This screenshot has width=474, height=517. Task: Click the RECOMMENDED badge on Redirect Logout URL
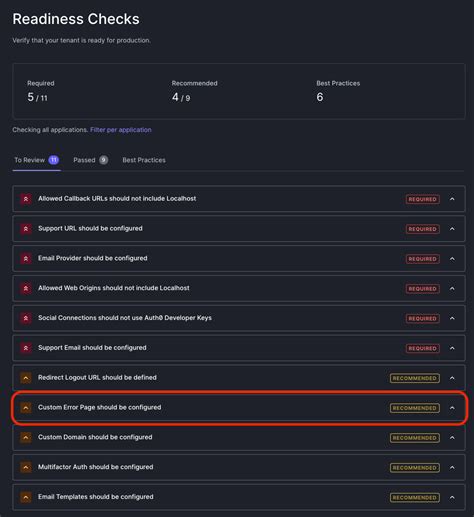pos(414,378)
